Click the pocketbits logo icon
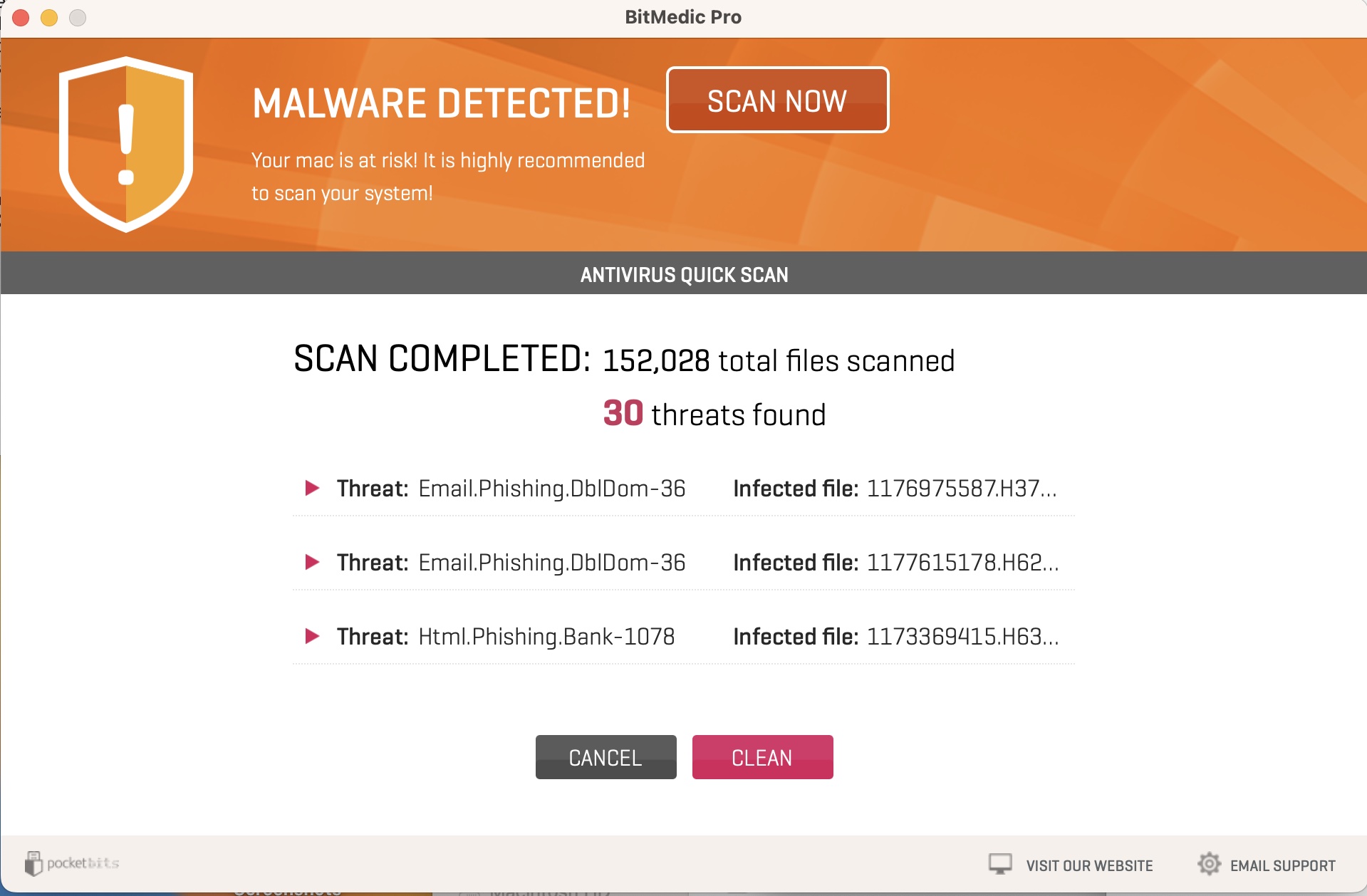The width and height of the screenshot is (1367, 896). (33, 863)
